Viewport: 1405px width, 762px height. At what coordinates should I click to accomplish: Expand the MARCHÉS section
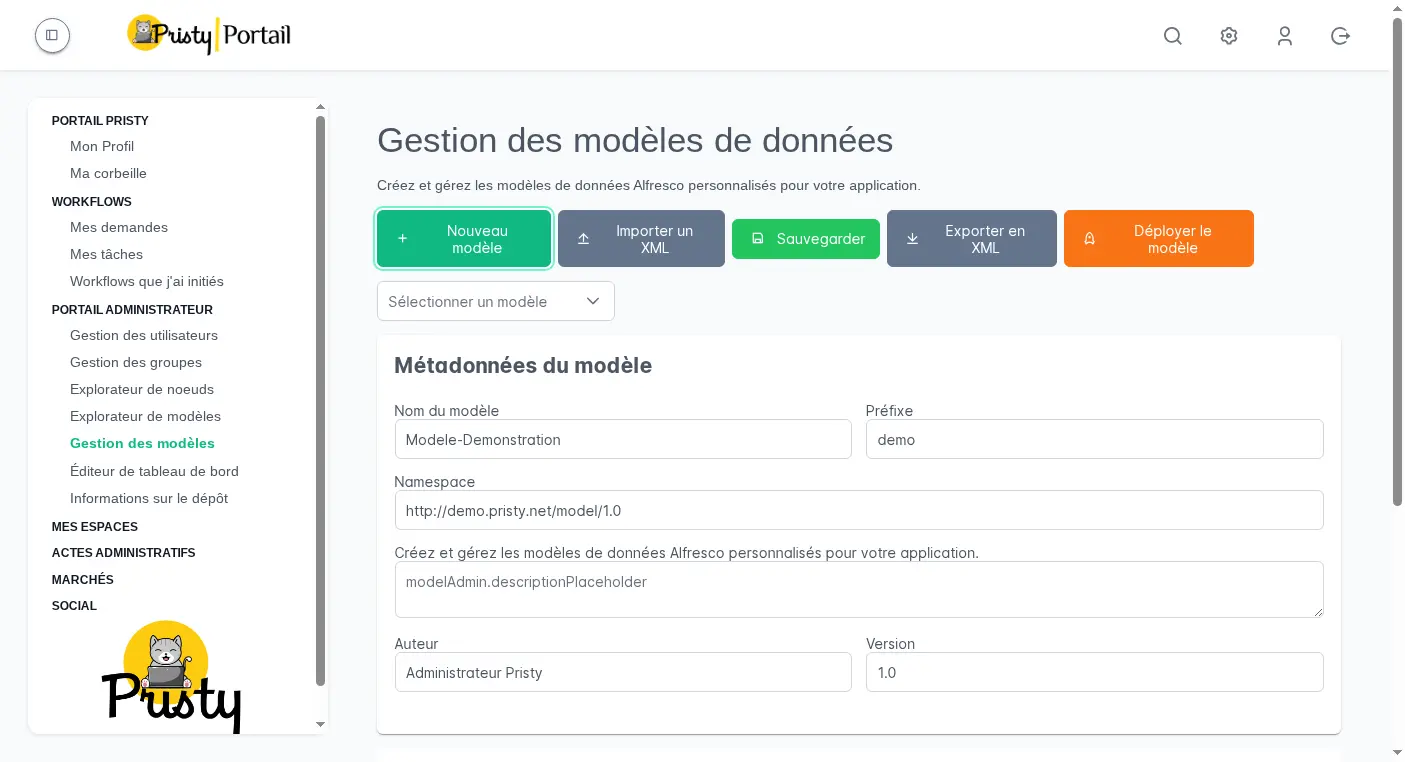pos(82,579)
